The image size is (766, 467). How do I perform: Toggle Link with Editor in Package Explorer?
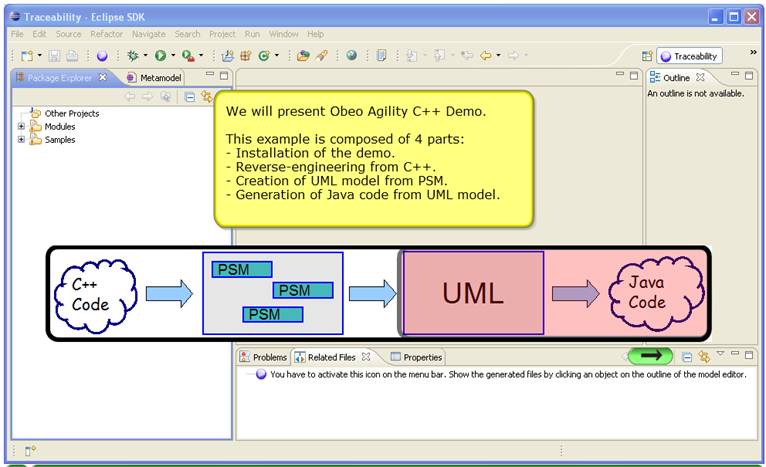(206, 97)
